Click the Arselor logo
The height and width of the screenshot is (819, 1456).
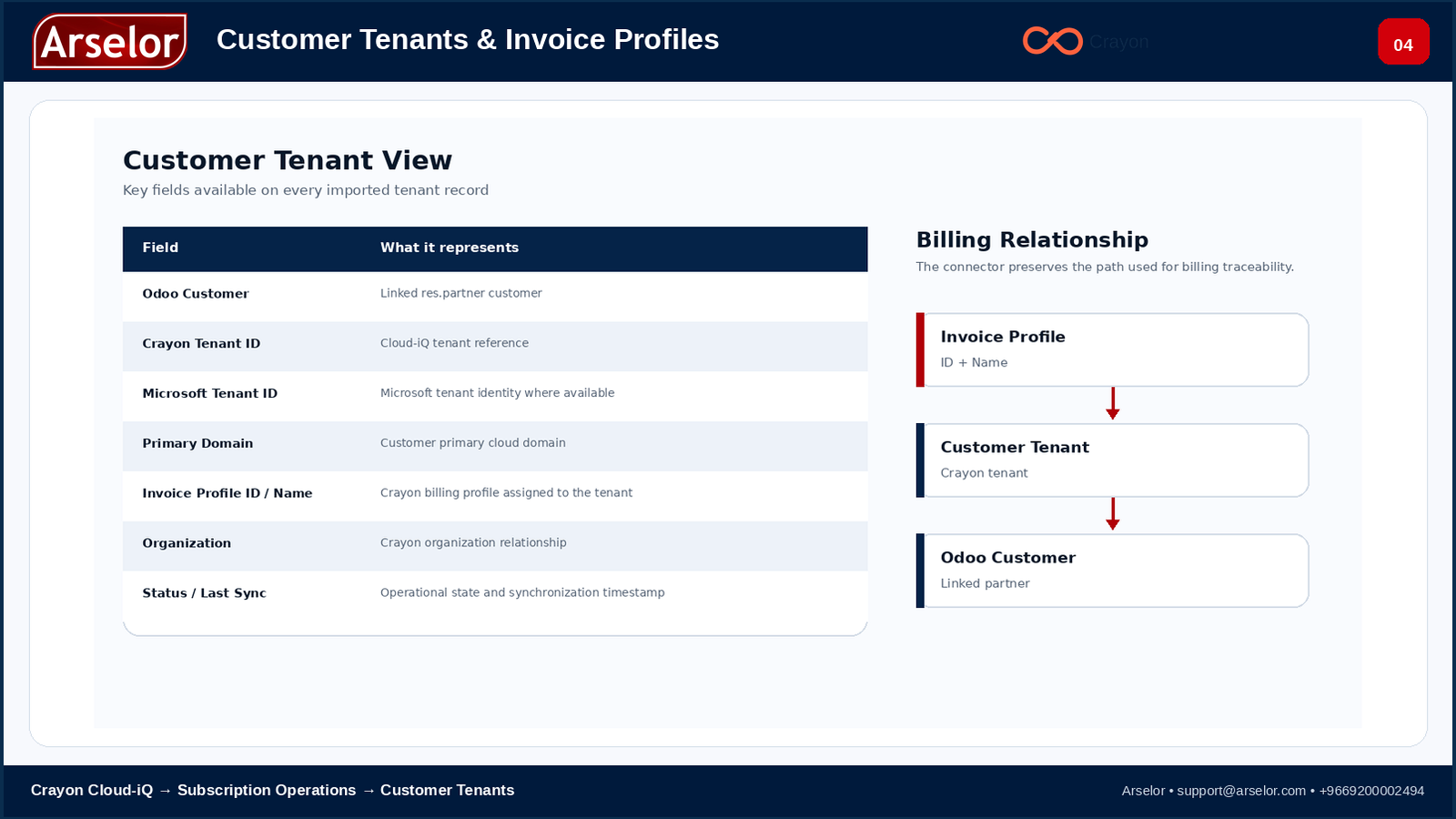[x=110, y=41]
